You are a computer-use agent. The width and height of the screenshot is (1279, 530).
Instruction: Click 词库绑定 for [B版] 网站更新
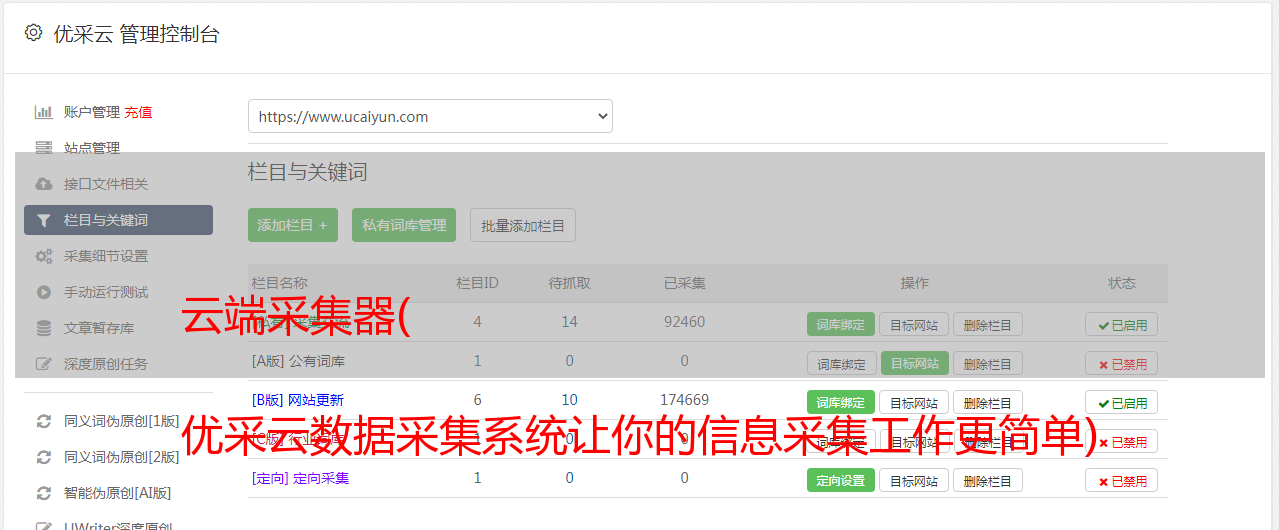(841, 402)
